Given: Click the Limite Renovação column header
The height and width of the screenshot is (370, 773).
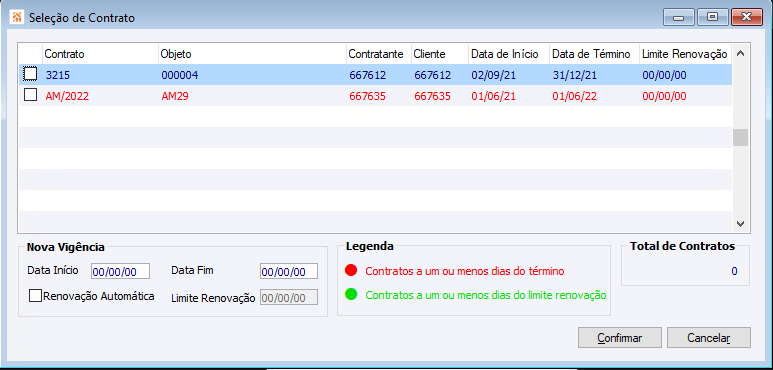Looking at the screenshot, I should coord(685,54).
